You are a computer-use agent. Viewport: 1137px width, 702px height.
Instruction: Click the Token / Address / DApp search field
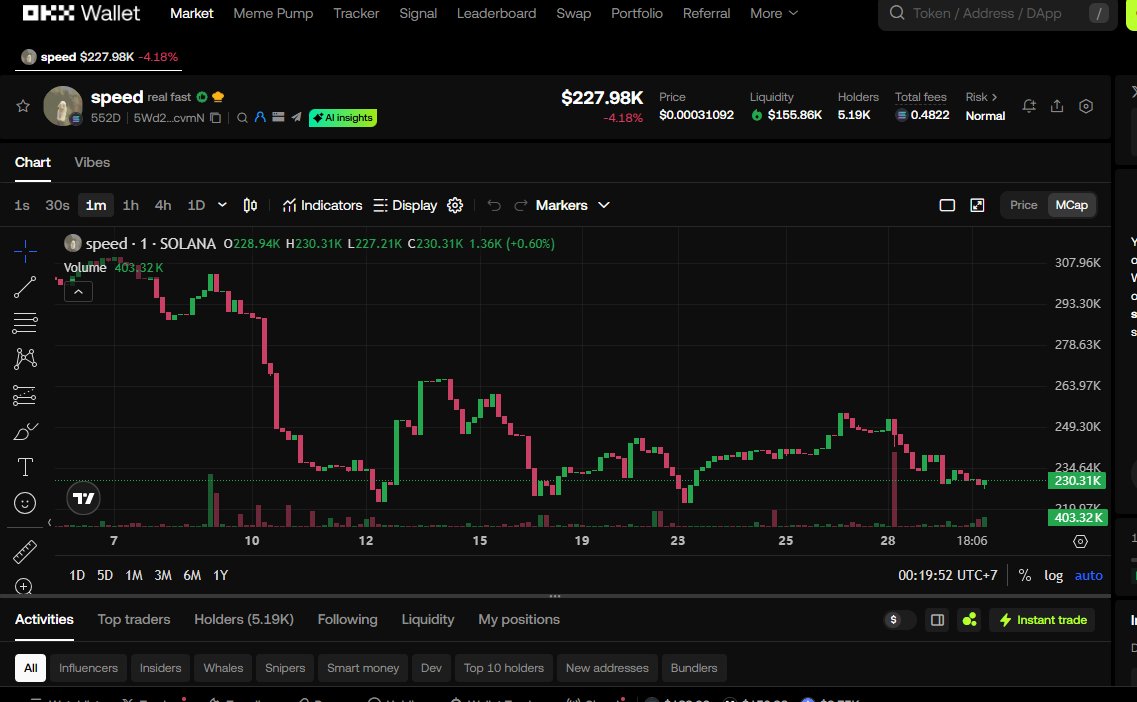pos(996,14)
